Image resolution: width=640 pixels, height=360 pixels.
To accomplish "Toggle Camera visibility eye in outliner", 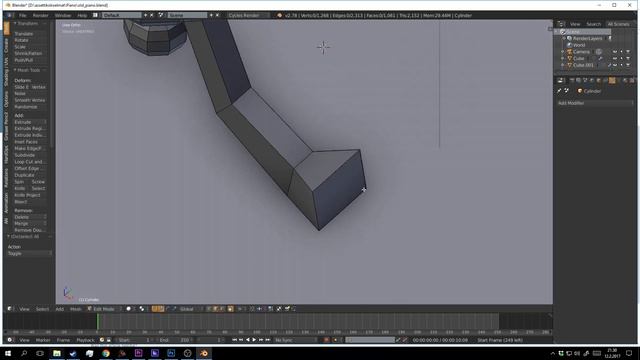I will [615, 52].
